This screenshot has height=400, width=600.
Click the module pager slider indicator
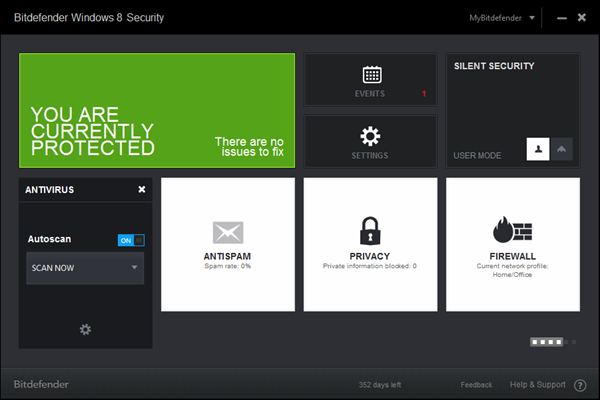(x=546, y=342)
